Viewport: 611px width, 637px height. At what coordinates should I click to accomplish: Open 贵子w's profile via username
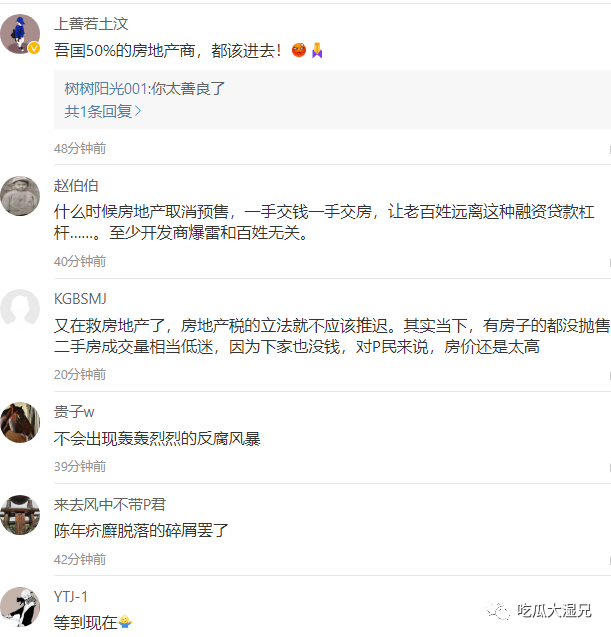[x=74, y=412]
